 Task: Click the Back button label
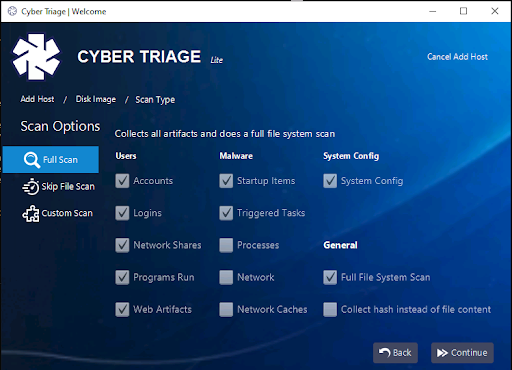[402, 353]
